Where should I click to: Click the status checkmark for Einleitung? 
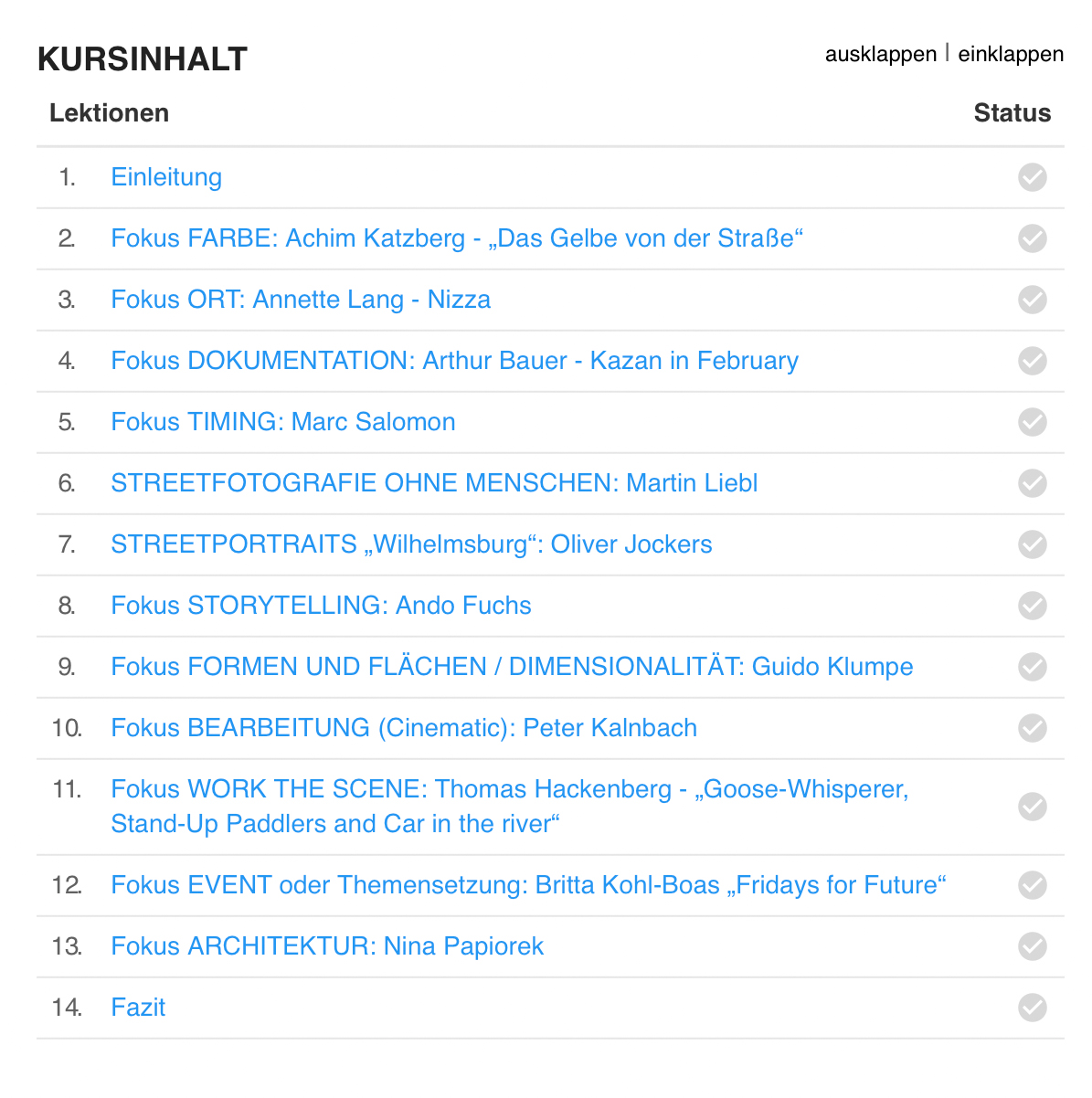[1032, 177]
